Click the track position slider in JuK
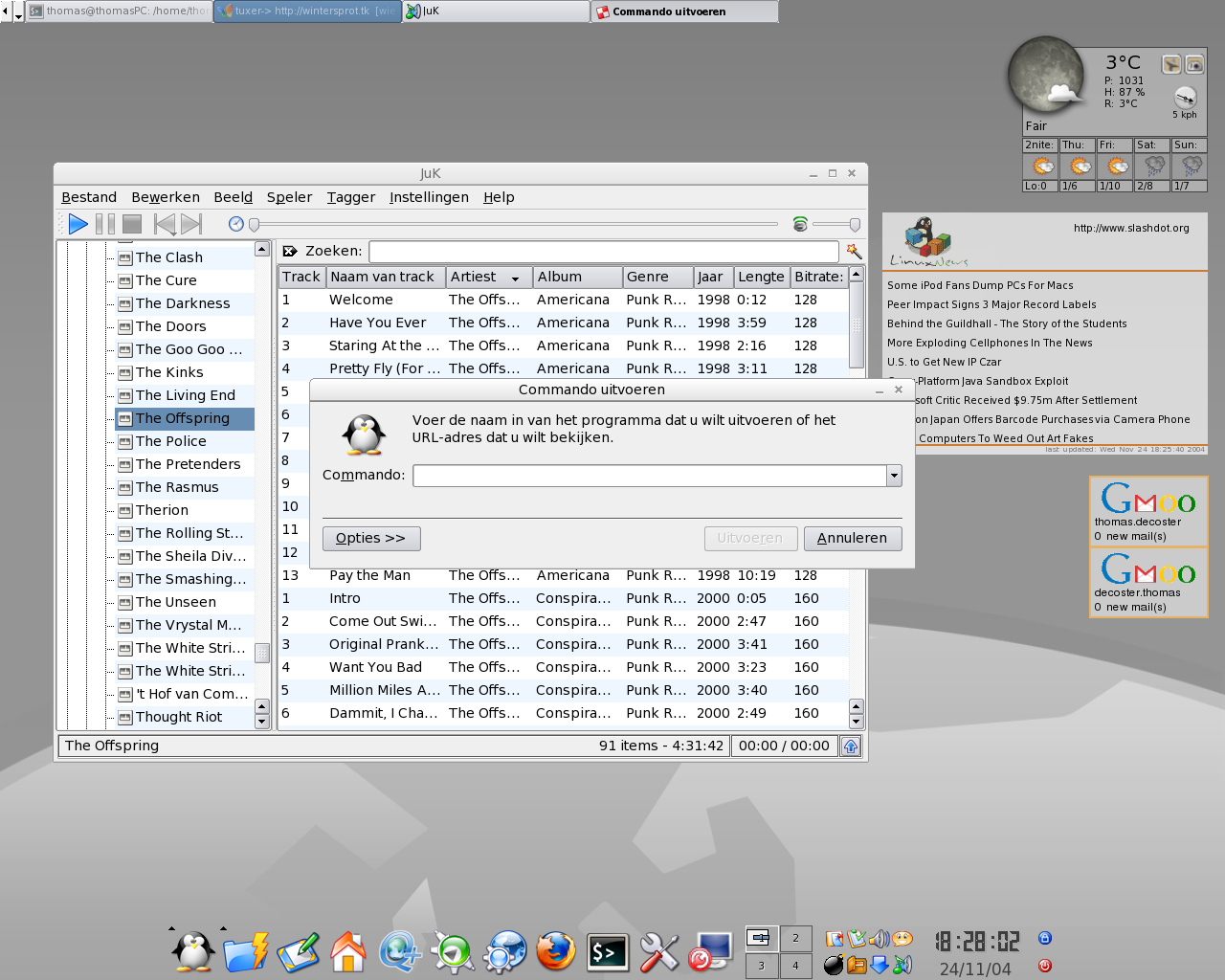Viewport: 1225px width, 980px height. [514, 224]
